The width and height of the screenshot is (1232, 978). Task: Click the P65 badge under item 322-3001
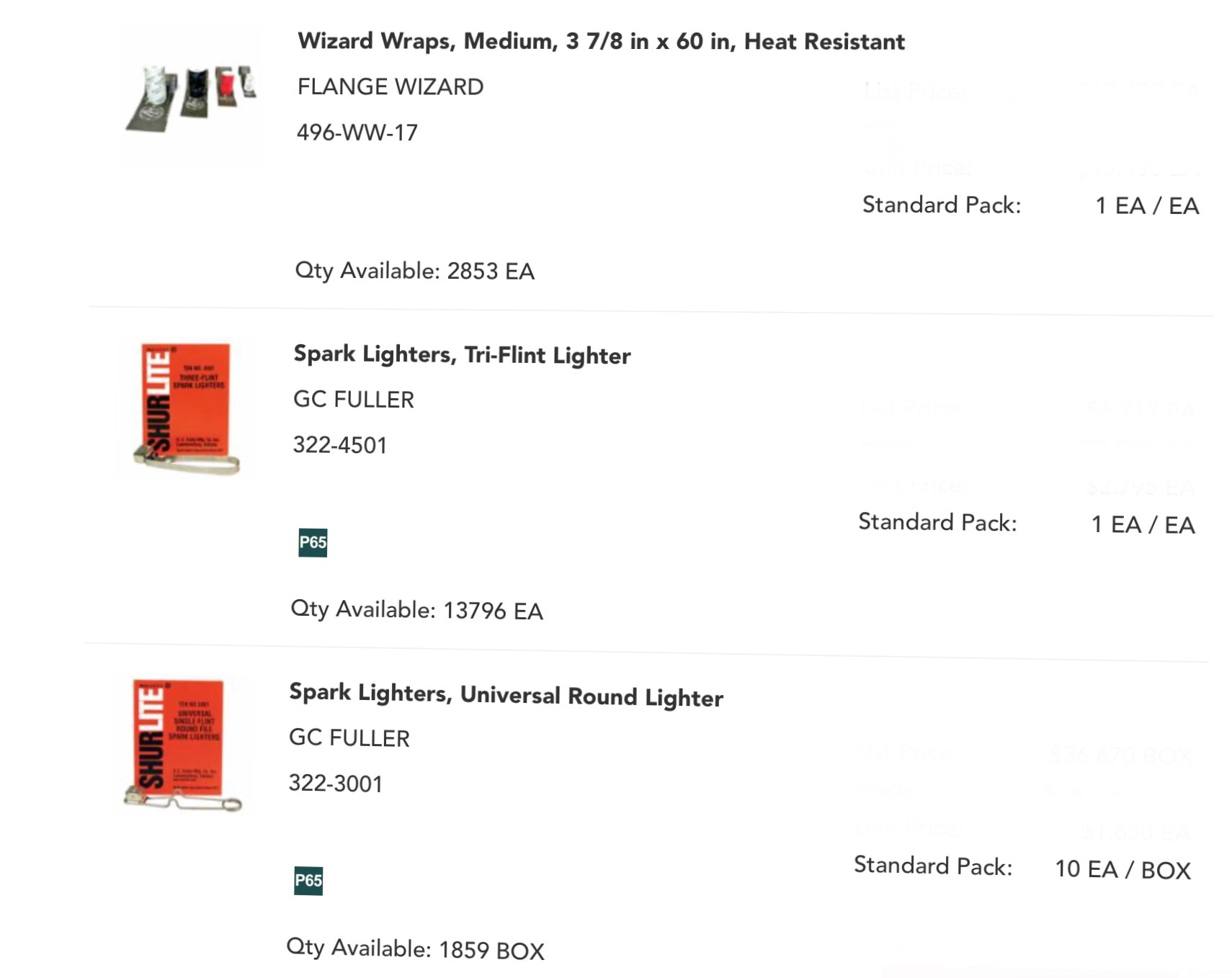(x=308, y=880)
